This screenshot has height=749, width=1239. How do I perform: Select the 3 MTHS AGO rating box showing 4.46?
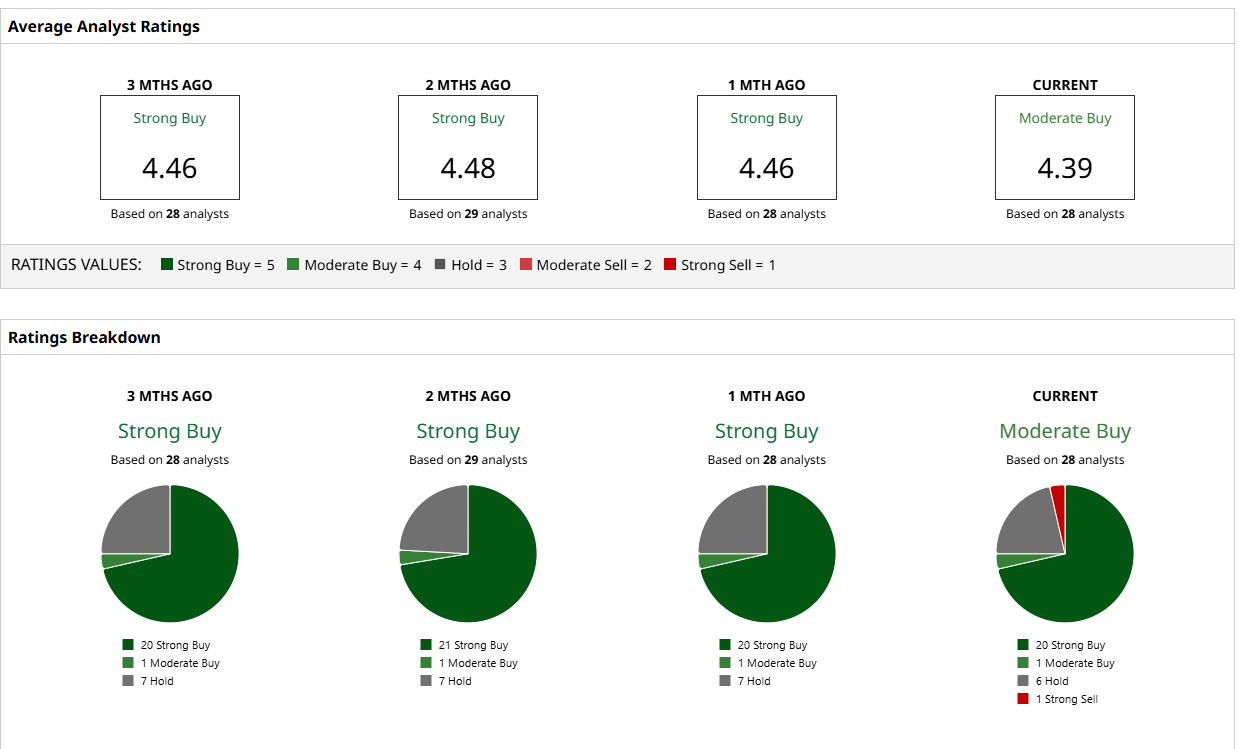[x=170, y=147]
